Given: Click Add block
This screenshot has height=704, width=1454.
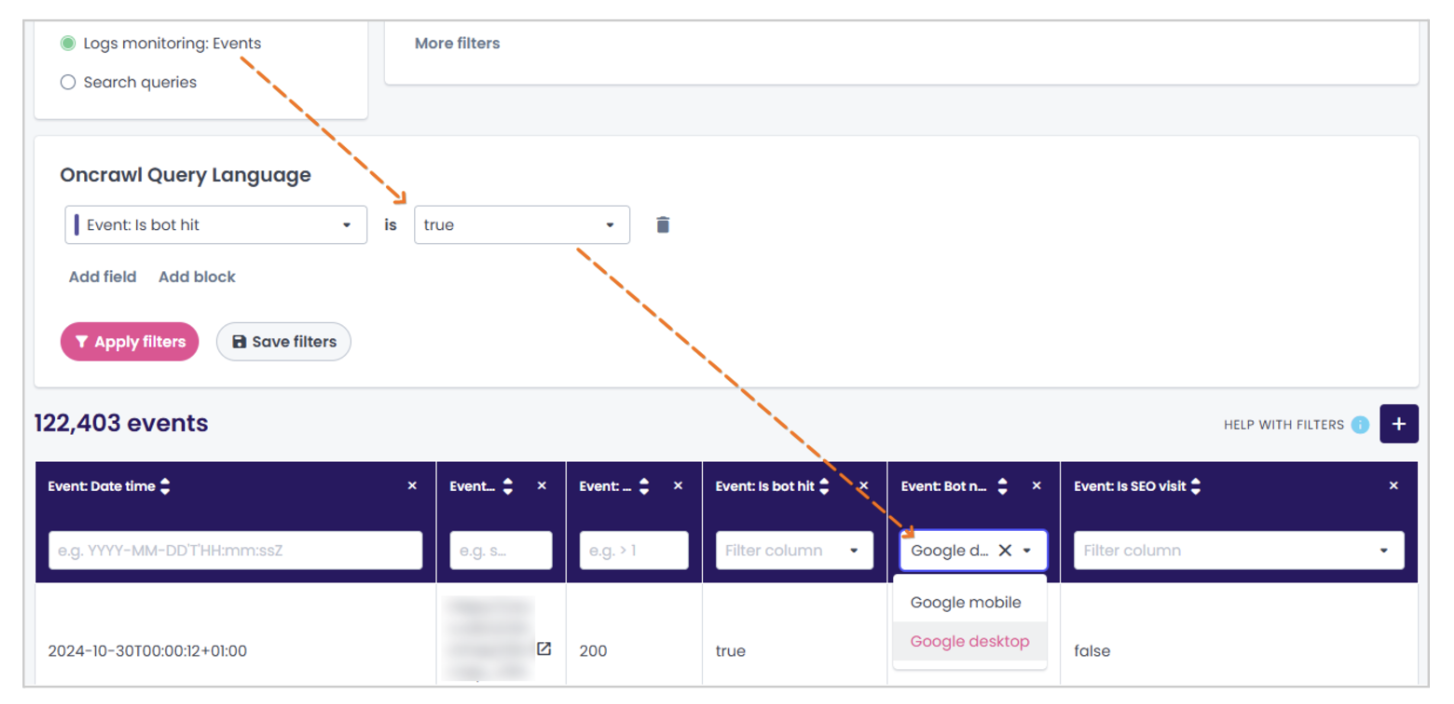Looking at the screenshot, I should pos(197,277).
